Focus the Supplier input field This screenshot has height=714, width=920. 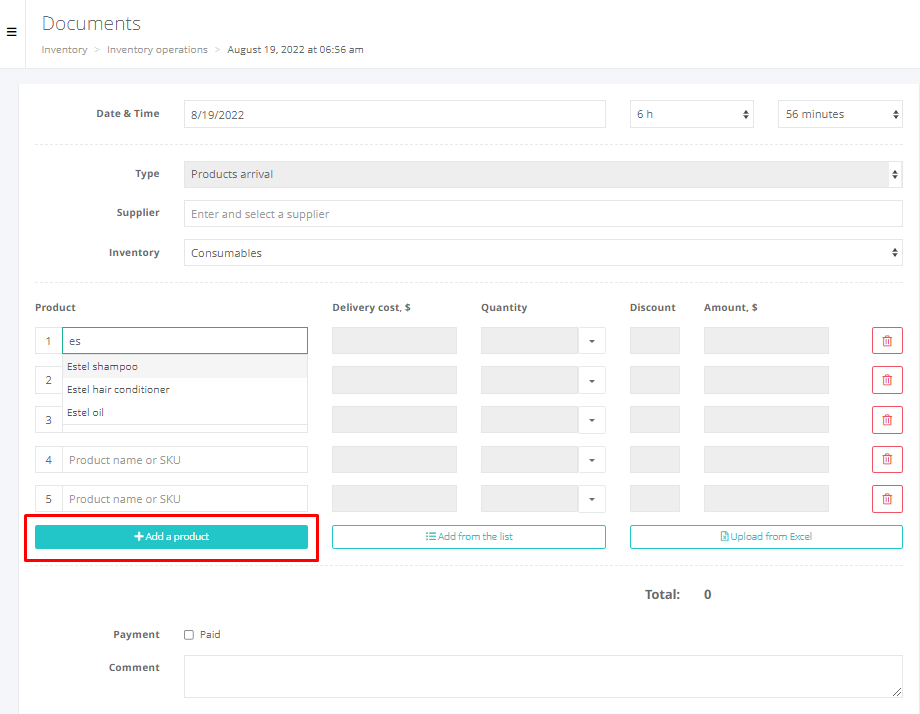[543, 214]
